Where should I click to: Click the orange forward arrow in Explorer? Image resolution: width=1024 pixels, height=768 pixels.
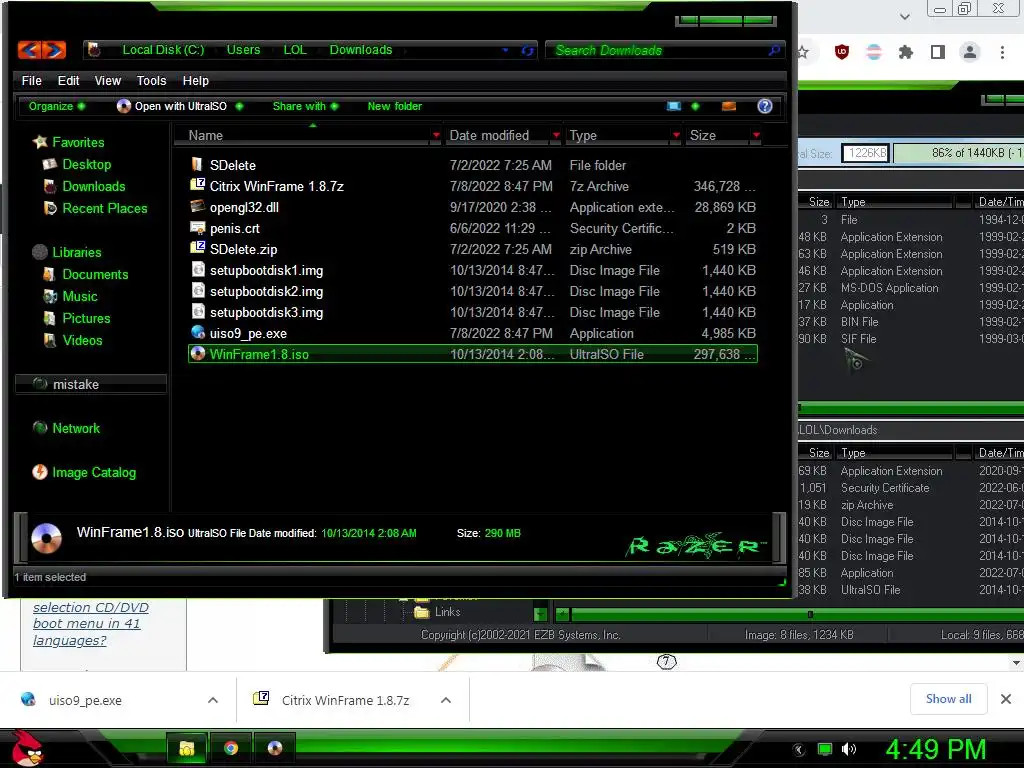(x=55, y=50)
